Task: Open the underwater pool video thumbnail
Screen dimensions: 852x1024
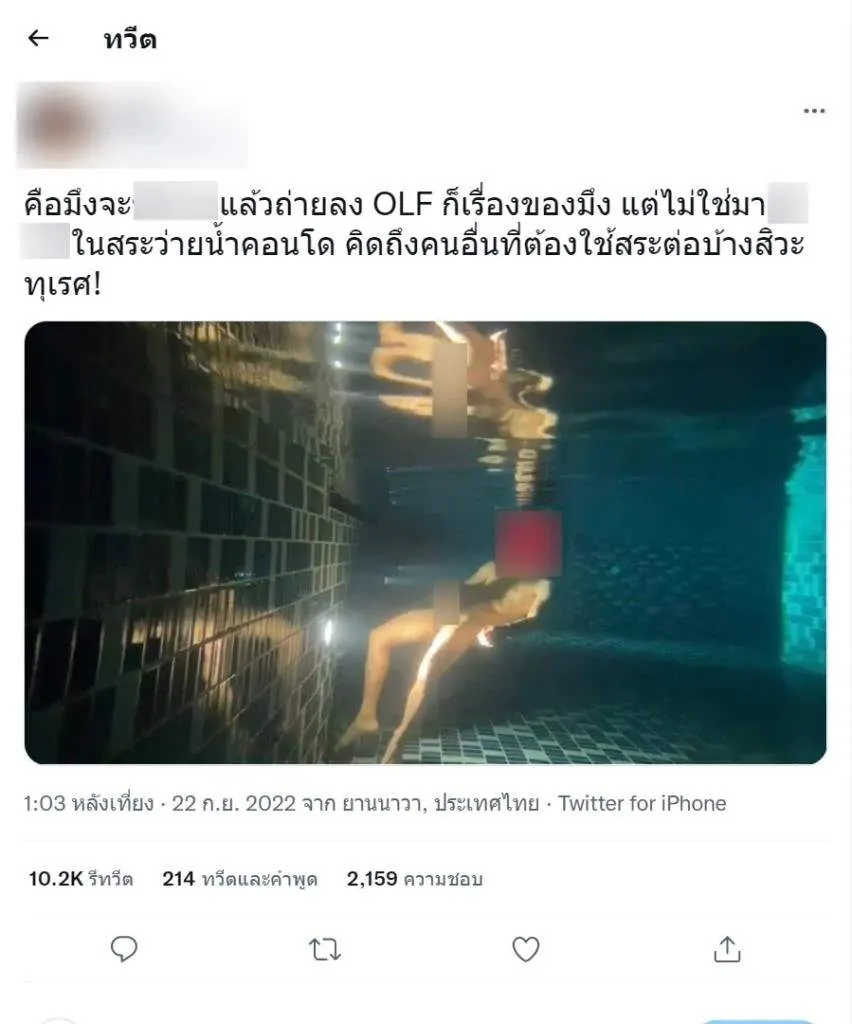Action: point(426,542)
